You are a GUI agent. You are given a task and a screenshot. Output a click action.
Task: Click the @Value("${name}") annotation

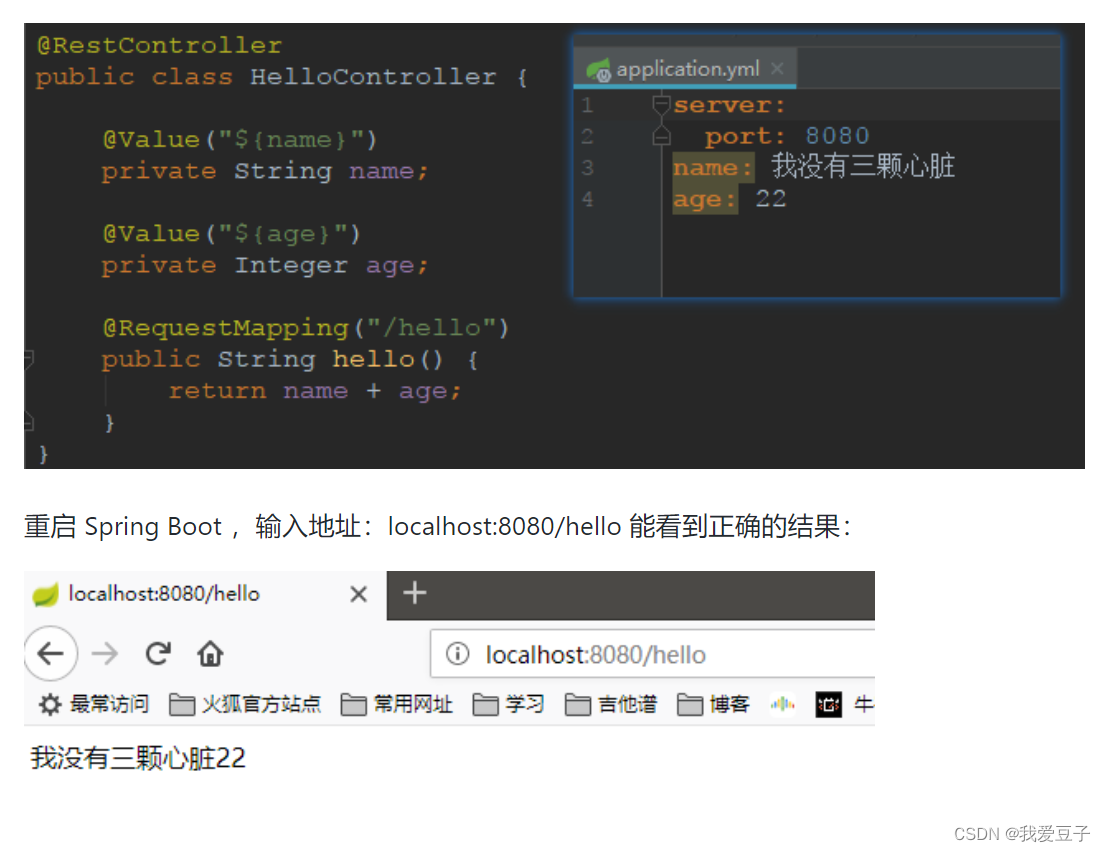pyautogui.click(x=239, y=139)
